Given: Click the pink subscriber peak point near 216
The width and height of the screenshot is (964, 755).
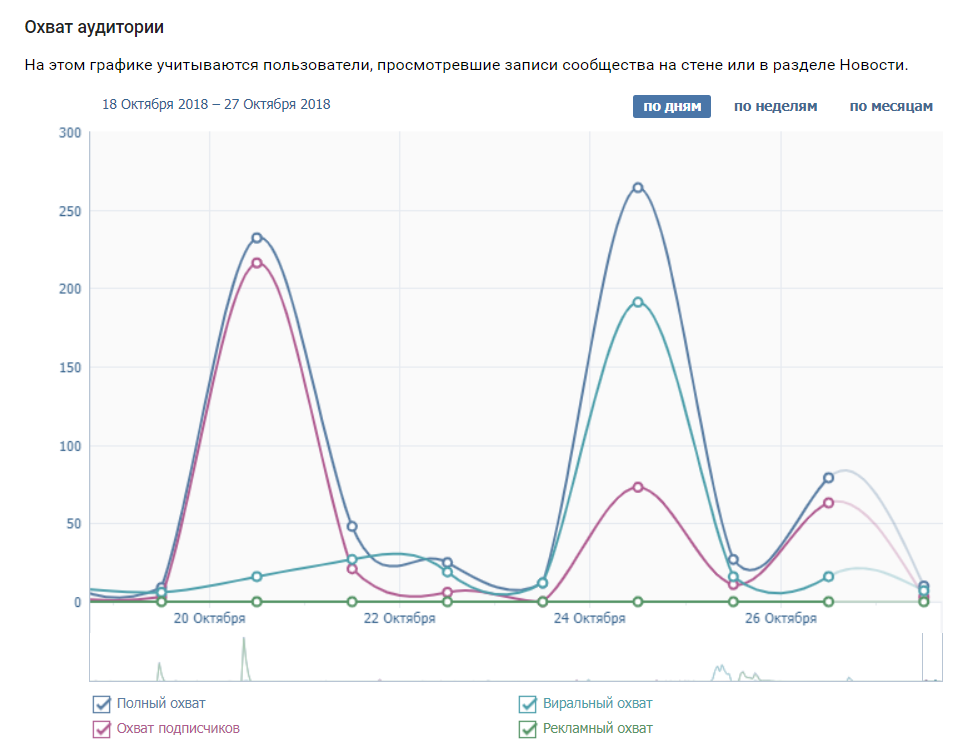Looking at the screenshot, I should [x=257, y=263].
